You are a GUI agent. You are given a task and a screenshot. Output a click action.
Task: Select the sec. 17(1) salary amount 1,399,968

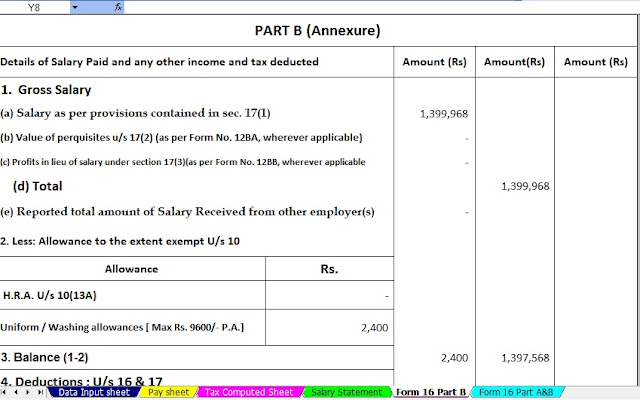click(x=444, y=114)
